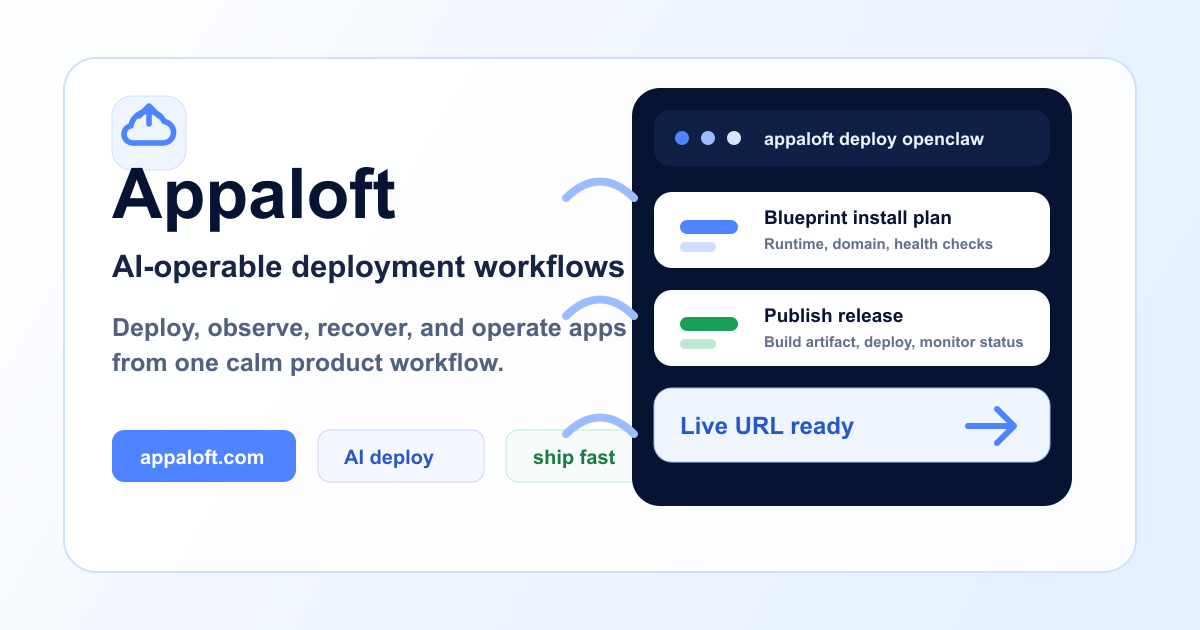Click the green bar icon beside Publish release

coord(708,324)
